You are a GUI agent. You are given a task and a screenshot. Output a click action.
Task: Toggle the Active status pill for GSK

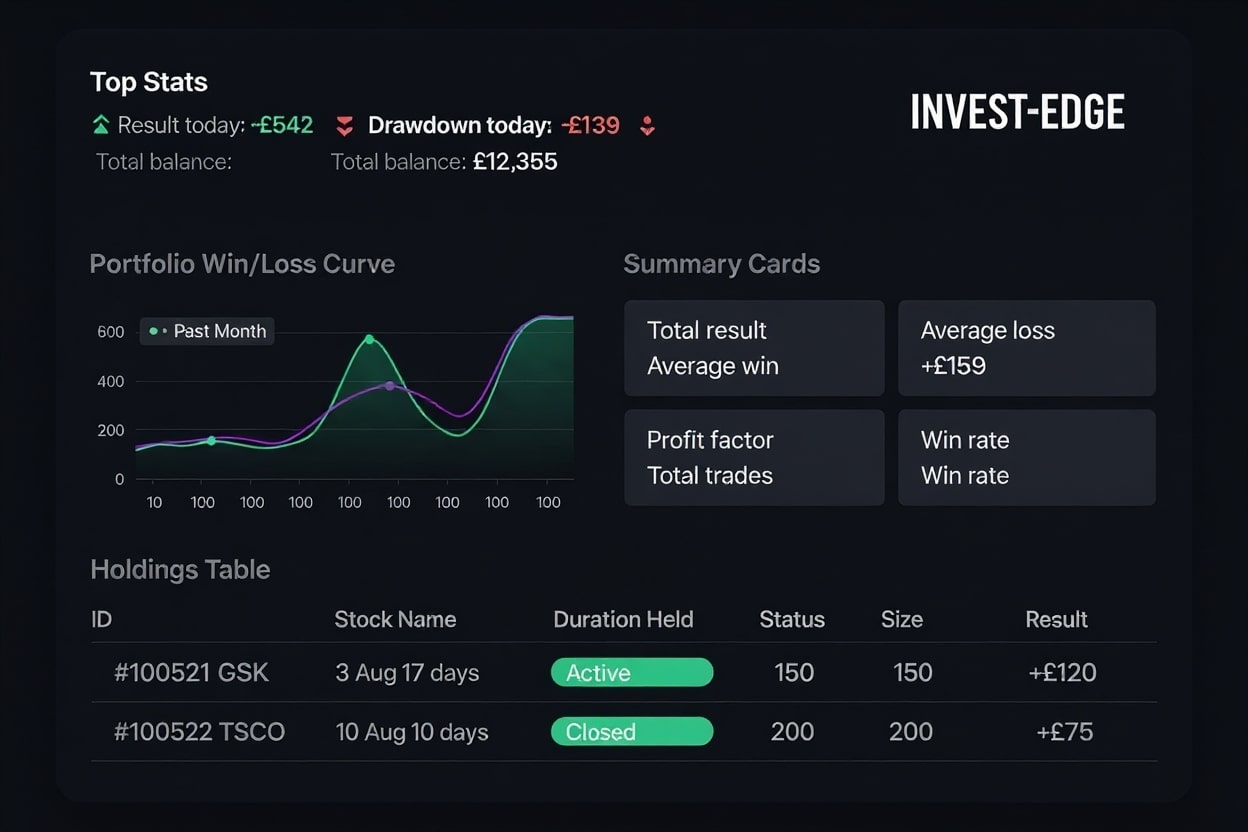pyautogui.click(x=631, y=672)
